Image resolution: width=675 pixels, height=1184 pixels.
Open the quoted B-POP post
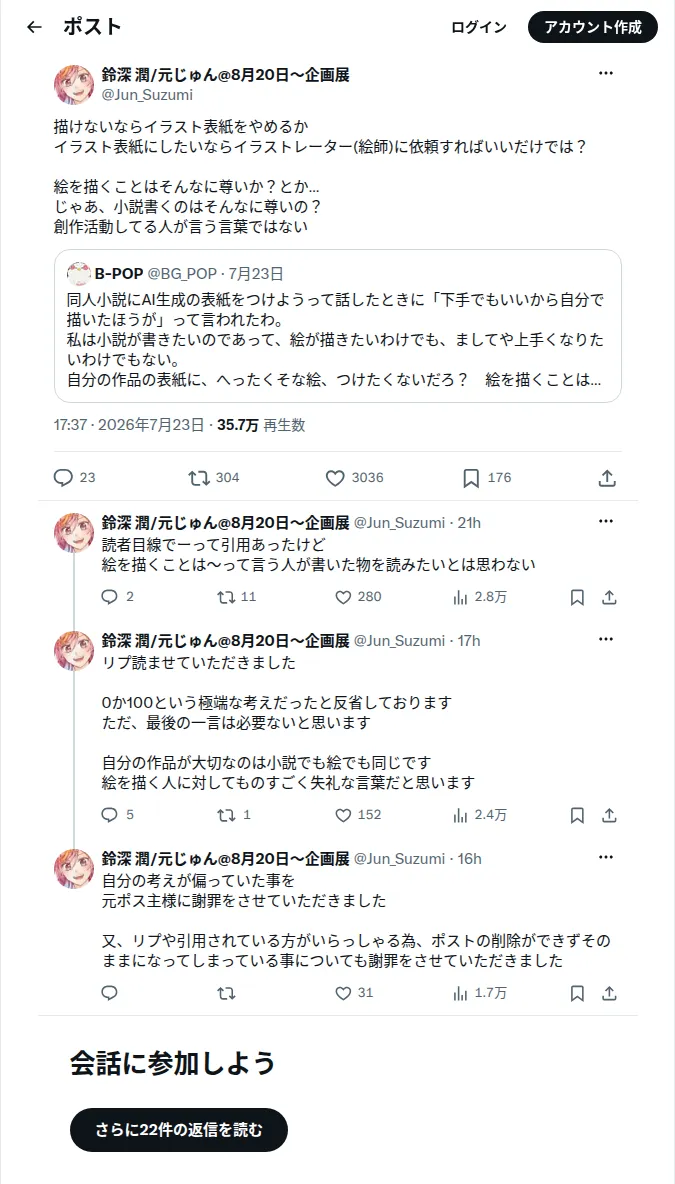pos(338,326)
